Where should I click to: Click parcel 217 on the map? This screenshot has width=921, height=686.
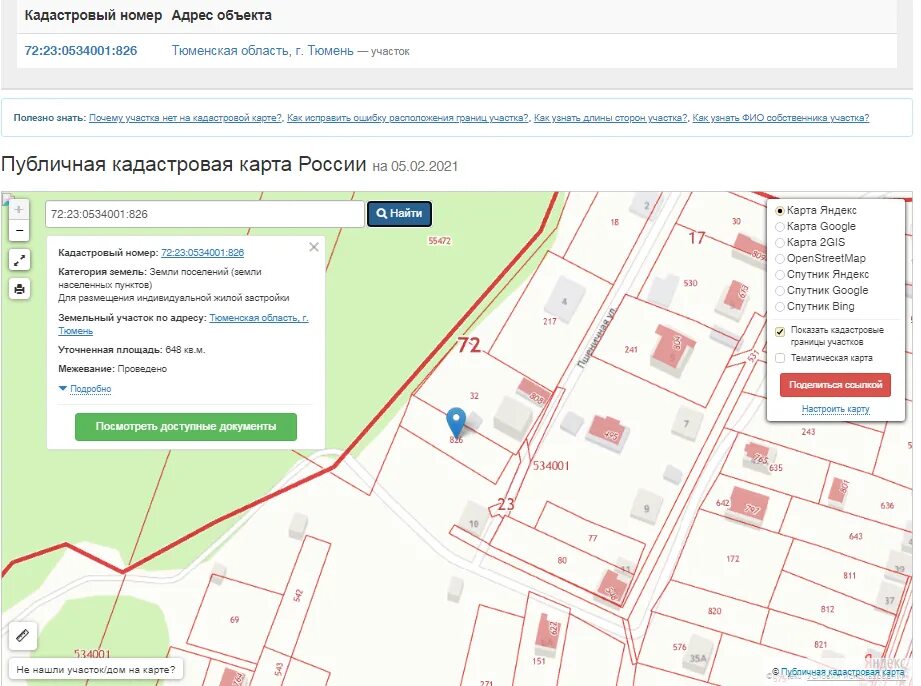550,321
